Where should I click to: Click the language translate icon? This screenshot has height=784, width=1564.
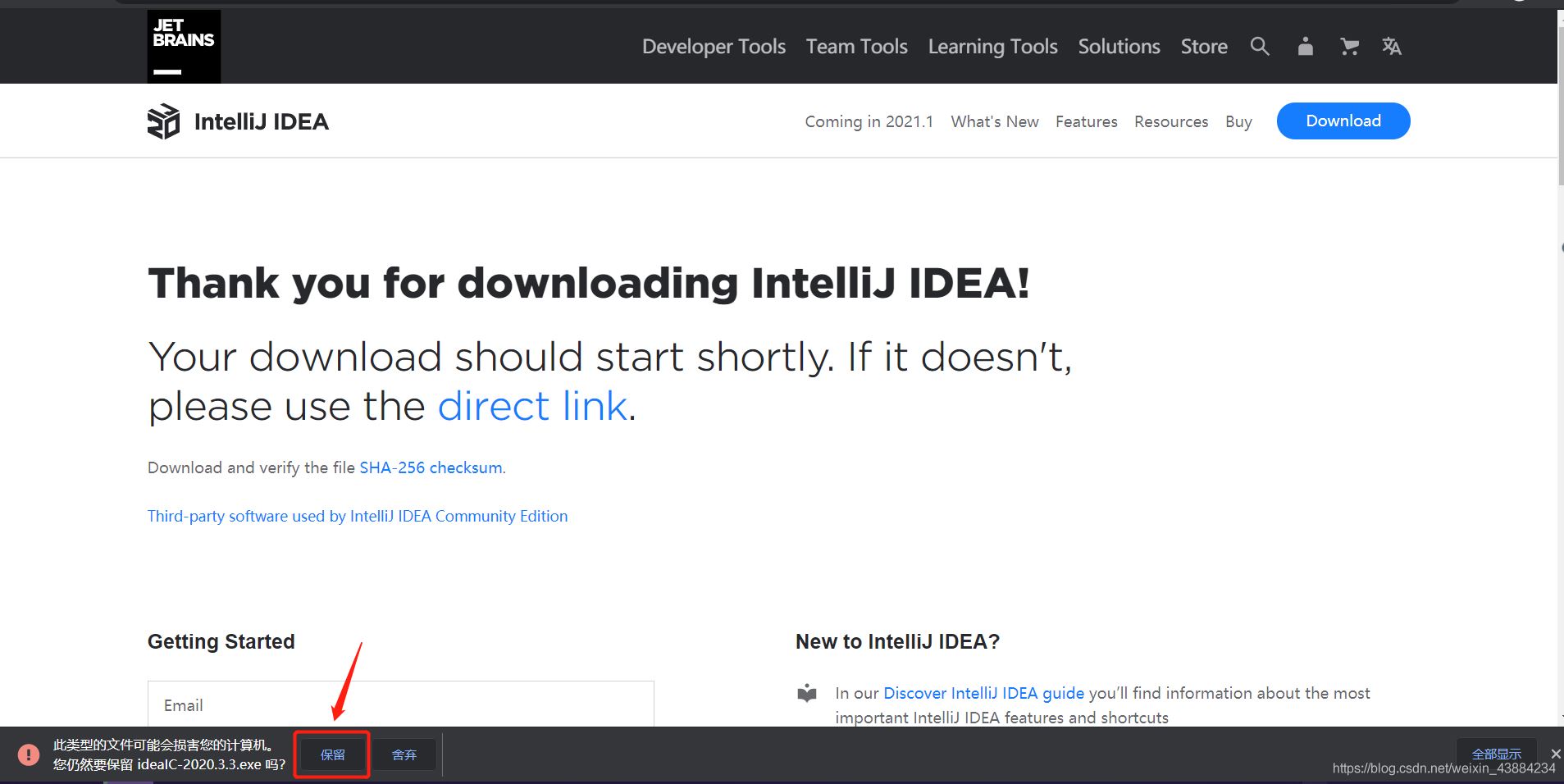click(1392, 47)
